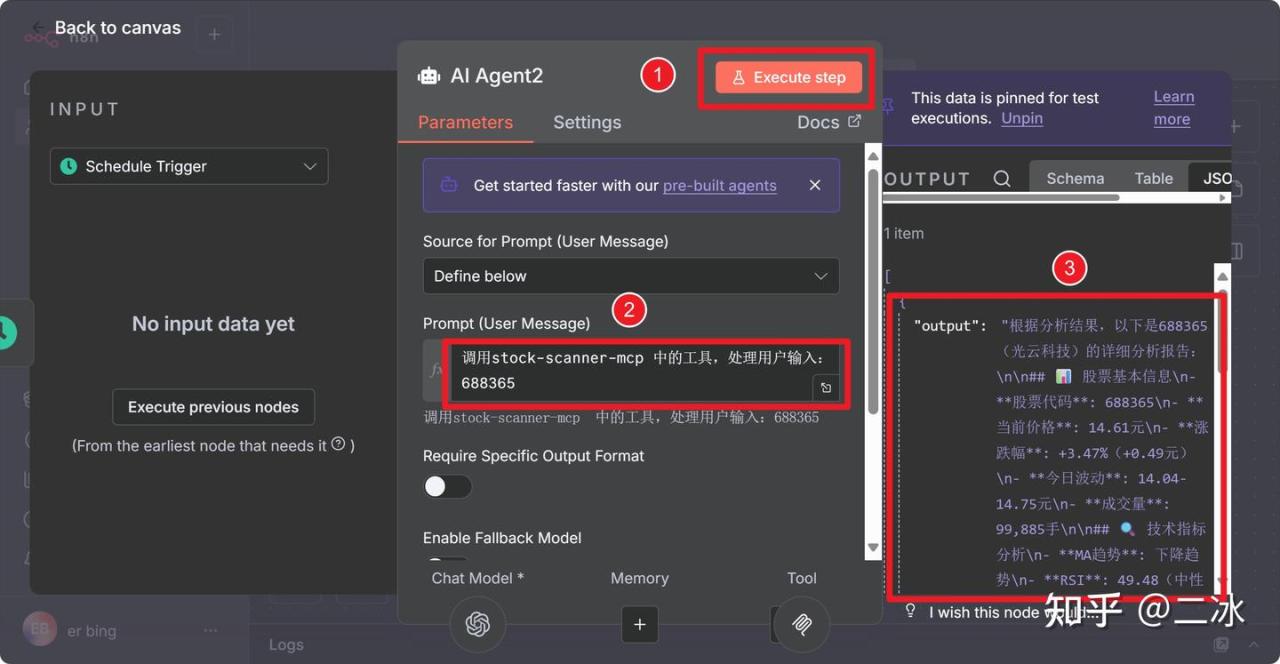
Task: Dismiss the pre-built agents banner
Action: [814, 185]
